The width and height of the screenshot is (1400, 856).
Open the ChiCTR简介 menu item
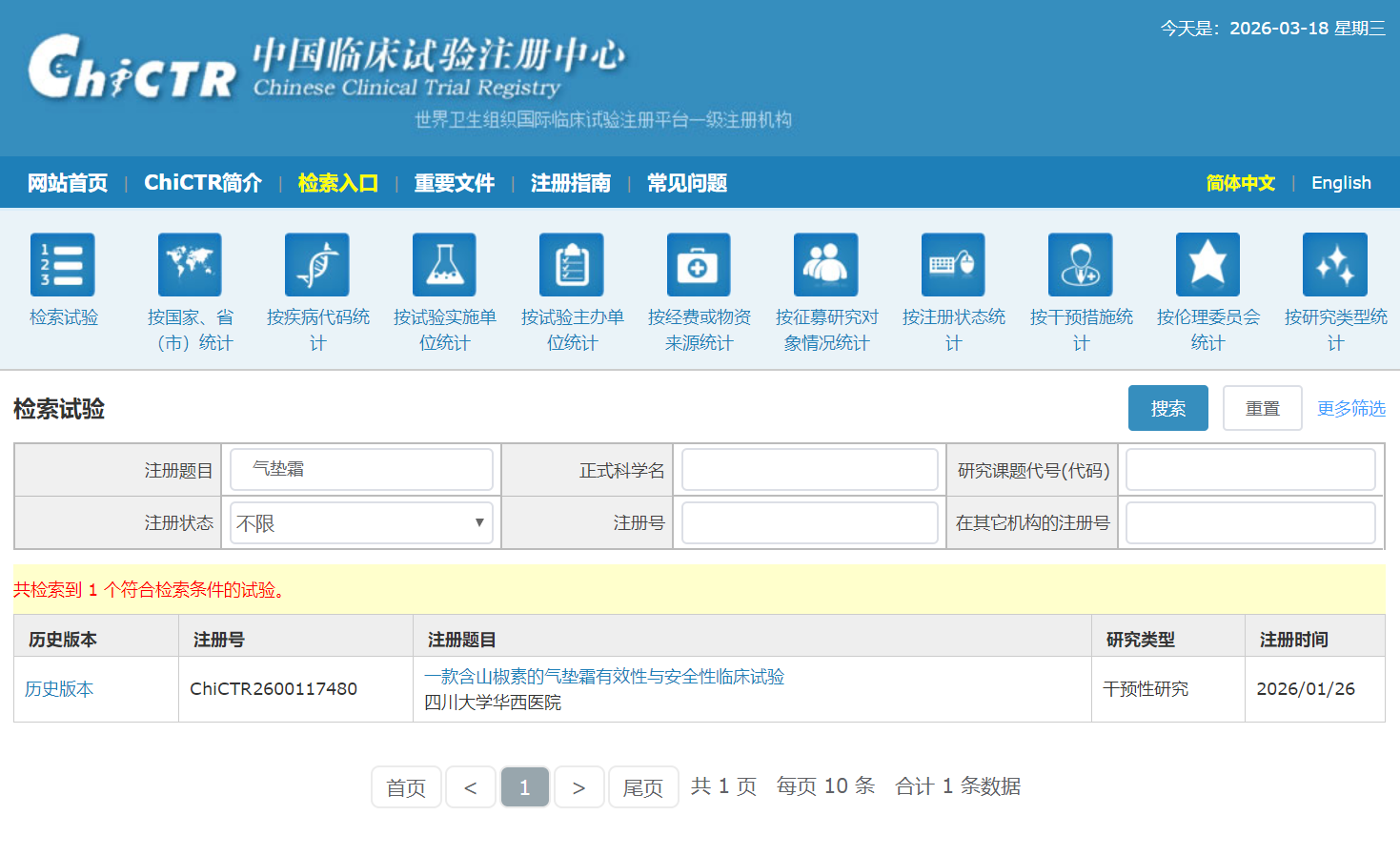[x=203, y=183]
